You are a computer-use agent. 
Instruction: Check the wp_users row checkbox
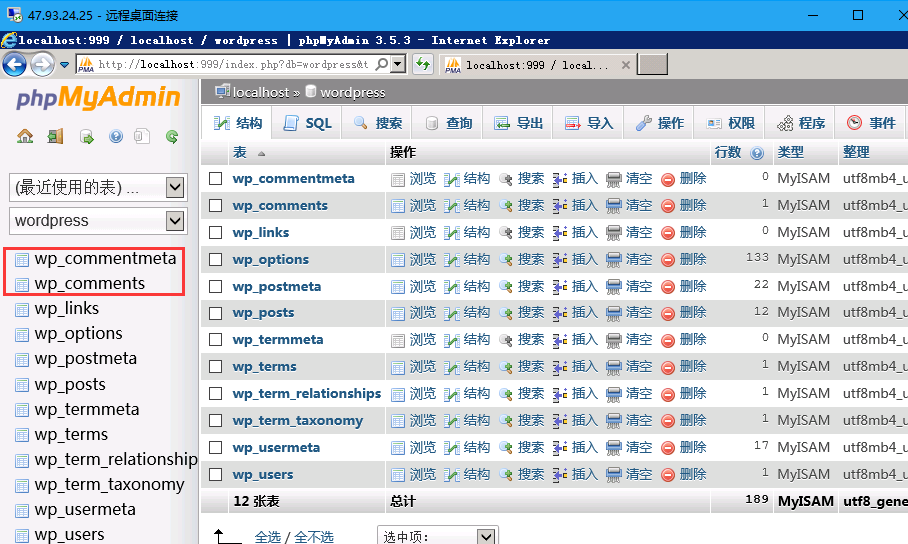(215, 474)
